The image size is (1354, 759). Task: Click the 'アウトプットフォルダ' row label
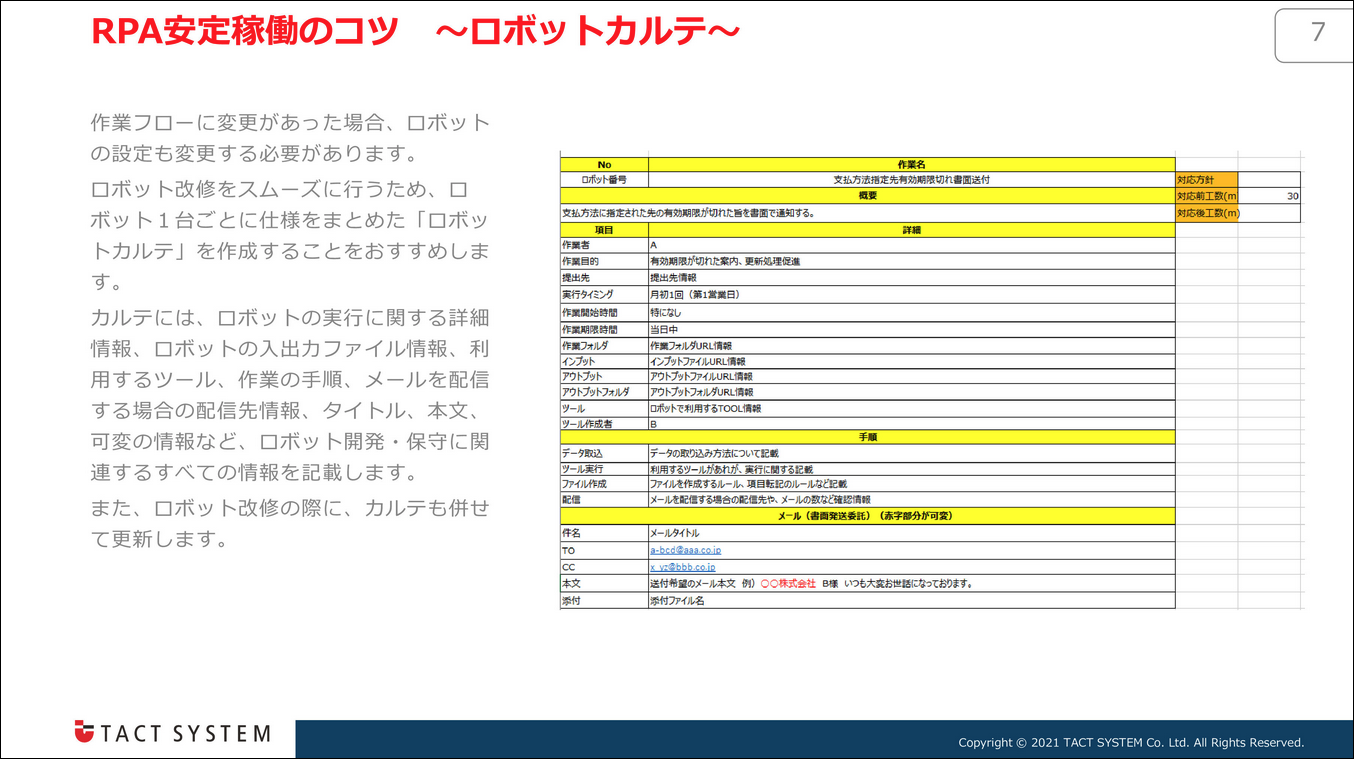(604, 392)
